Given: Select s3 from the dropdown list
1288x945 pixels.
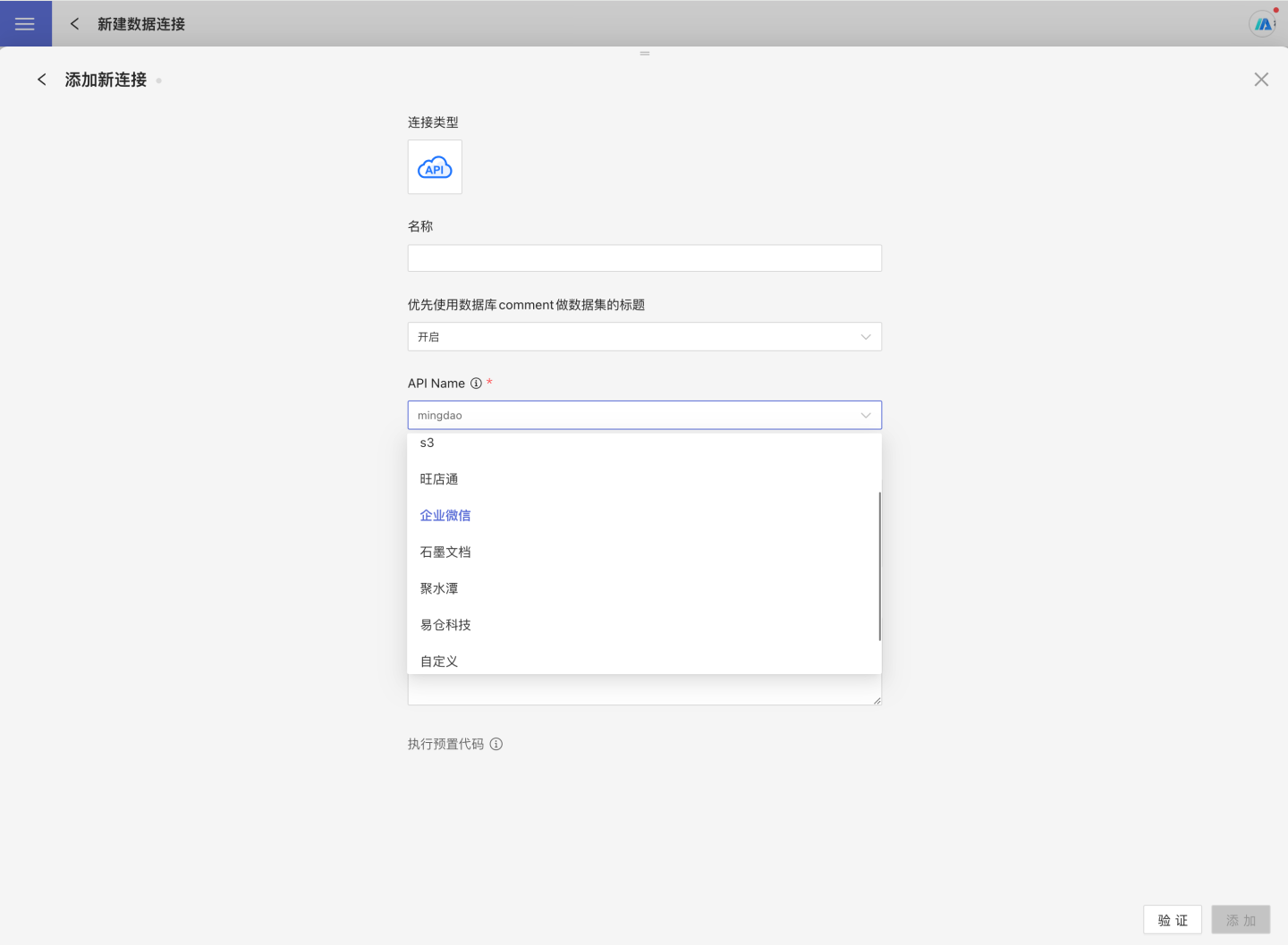Looking at the screenshot, I should [428, 443].
